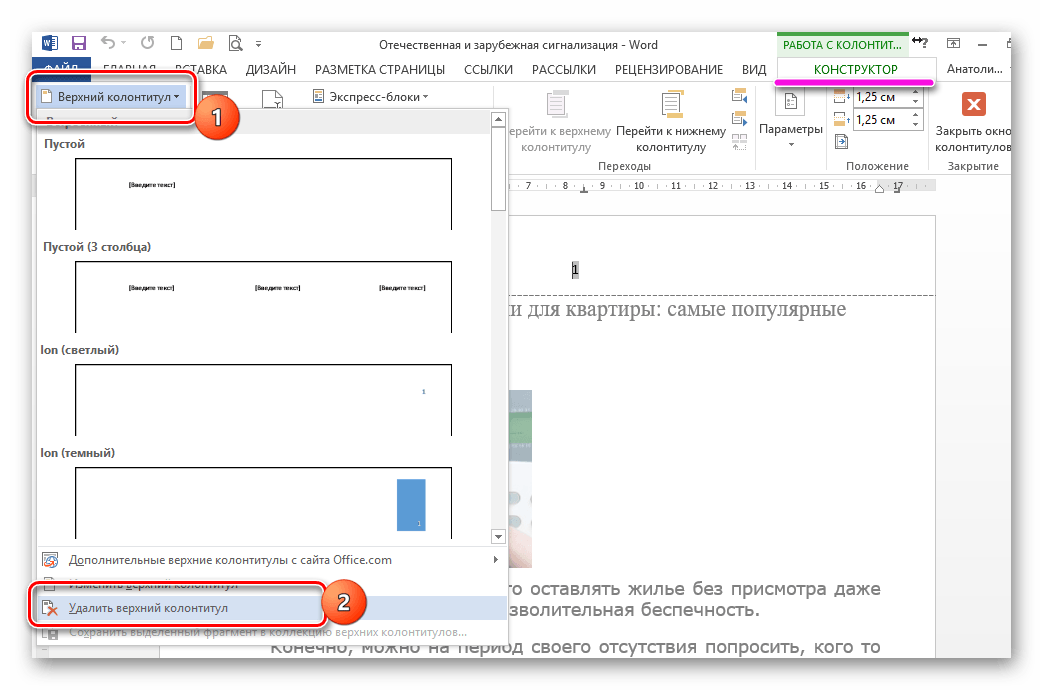This screenshot has width=1043, height=690.
Task: Click the Previous section icon in Переходы group
Action: [740, 97]
